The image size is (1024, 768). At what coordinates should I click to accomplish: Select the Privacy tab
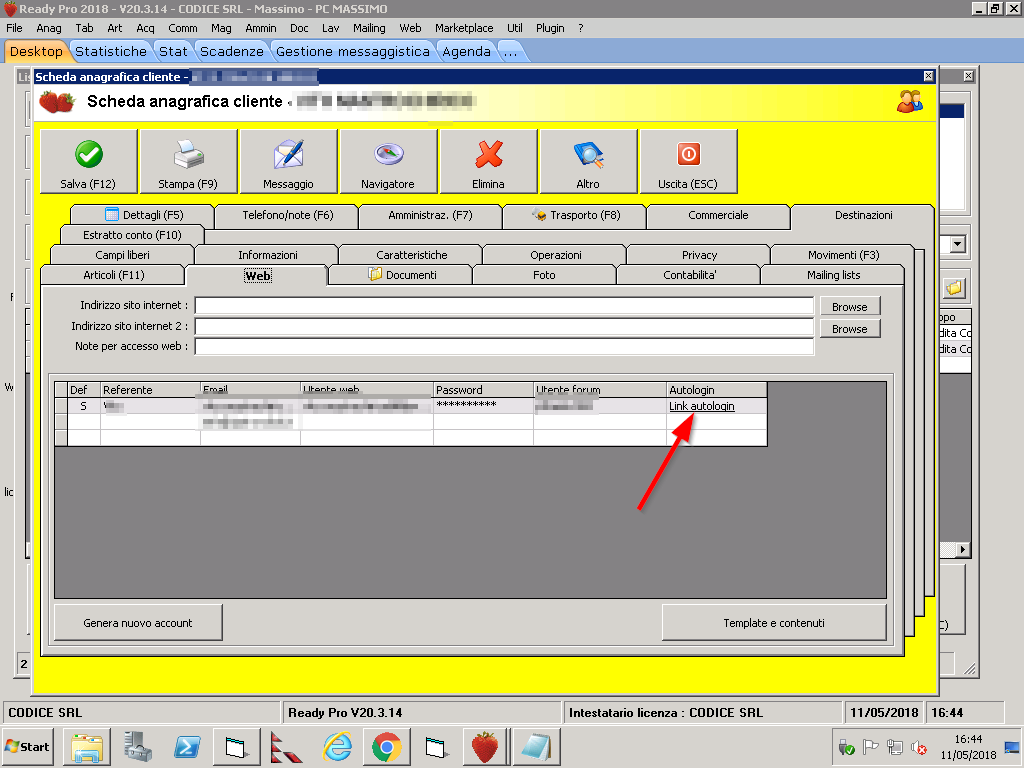coord(699,255)
